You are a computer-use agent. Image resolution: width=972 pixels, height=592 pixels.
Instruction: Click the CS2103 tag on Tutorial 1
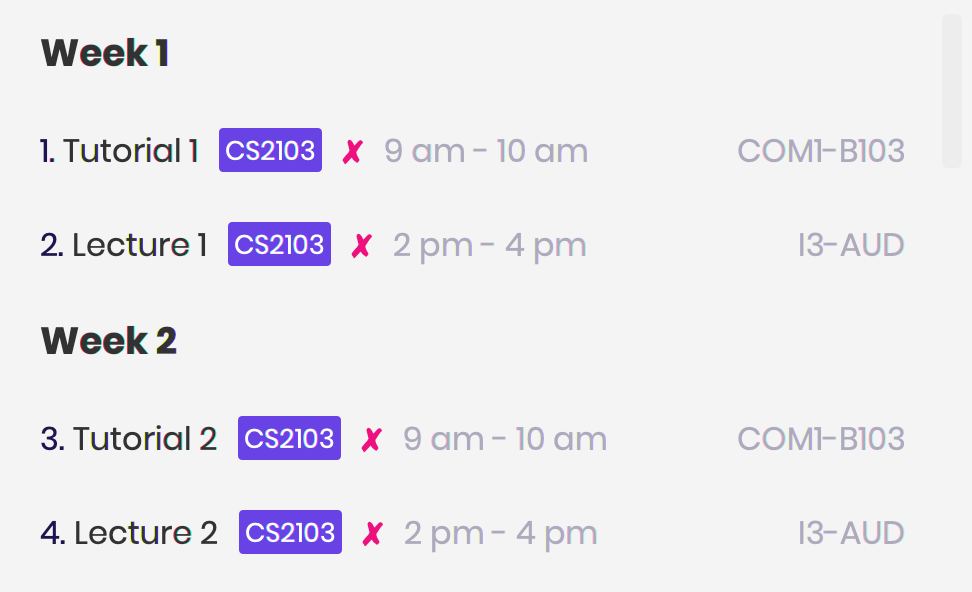click(x=270, y=150)
